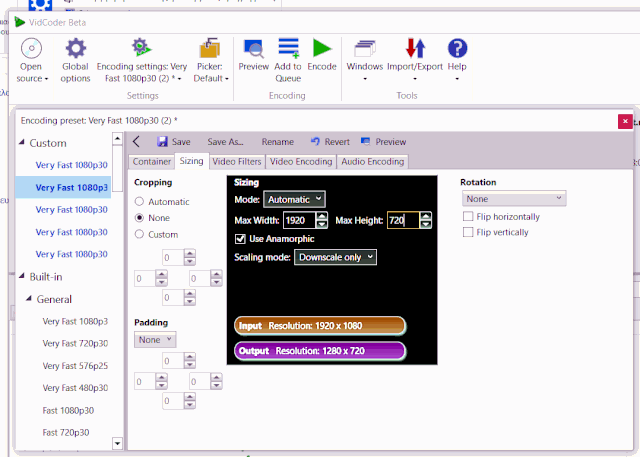Collapse the Built-in presets group
The height and width of the screenshot is (457, 640).
(x=22, y=276)
